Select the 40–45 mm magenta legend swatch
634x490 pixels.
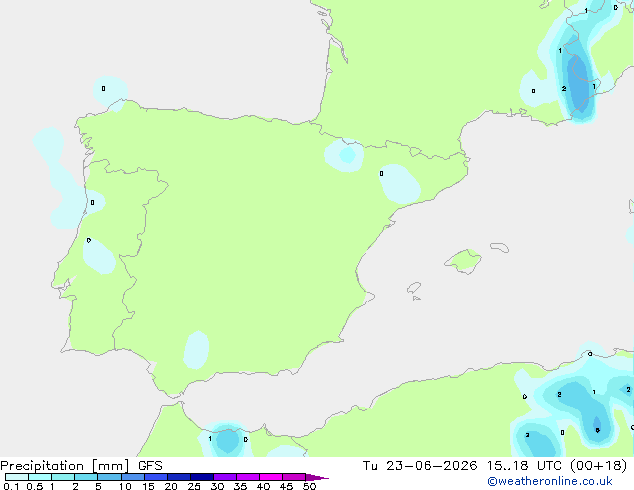(x=271, y=477)
